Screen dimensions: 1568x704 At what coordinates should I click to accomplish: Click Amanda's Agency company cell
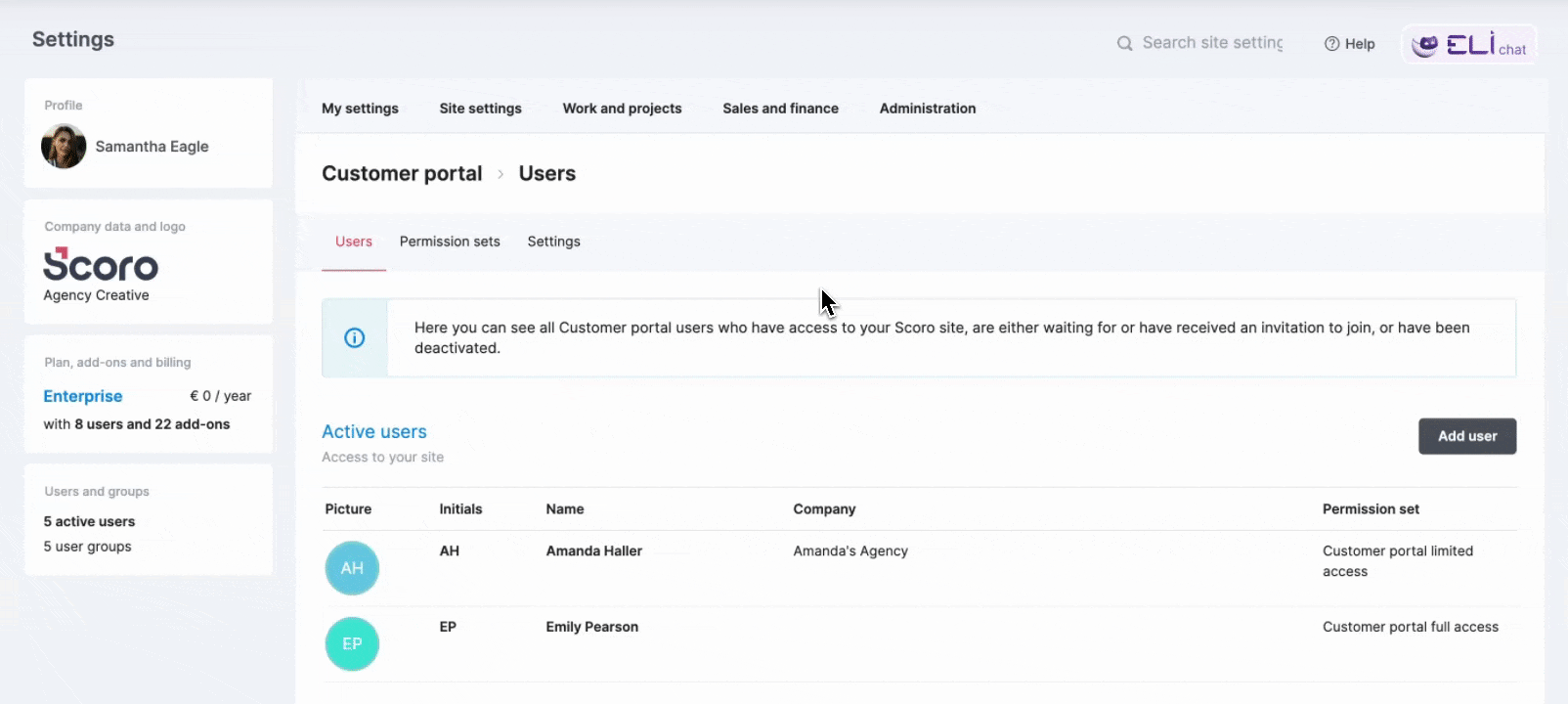pyautogui.click(x=850, y=550)
